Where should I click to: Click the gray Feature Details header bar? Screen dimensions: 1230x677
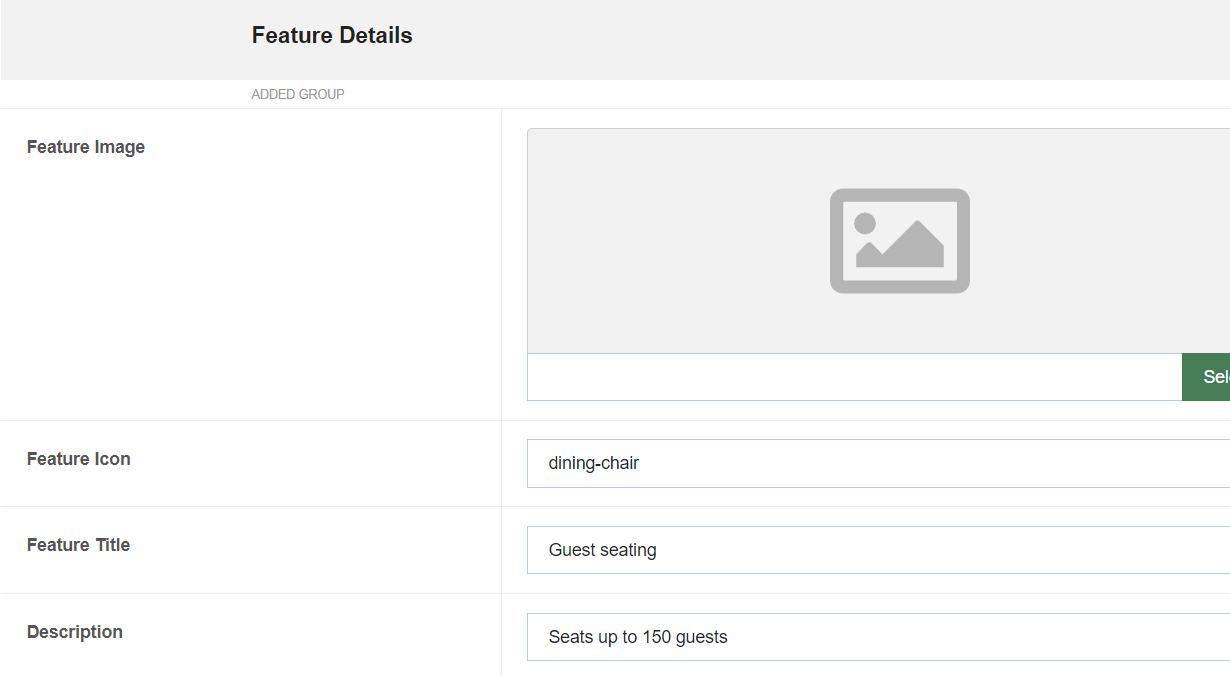point(800,40)
